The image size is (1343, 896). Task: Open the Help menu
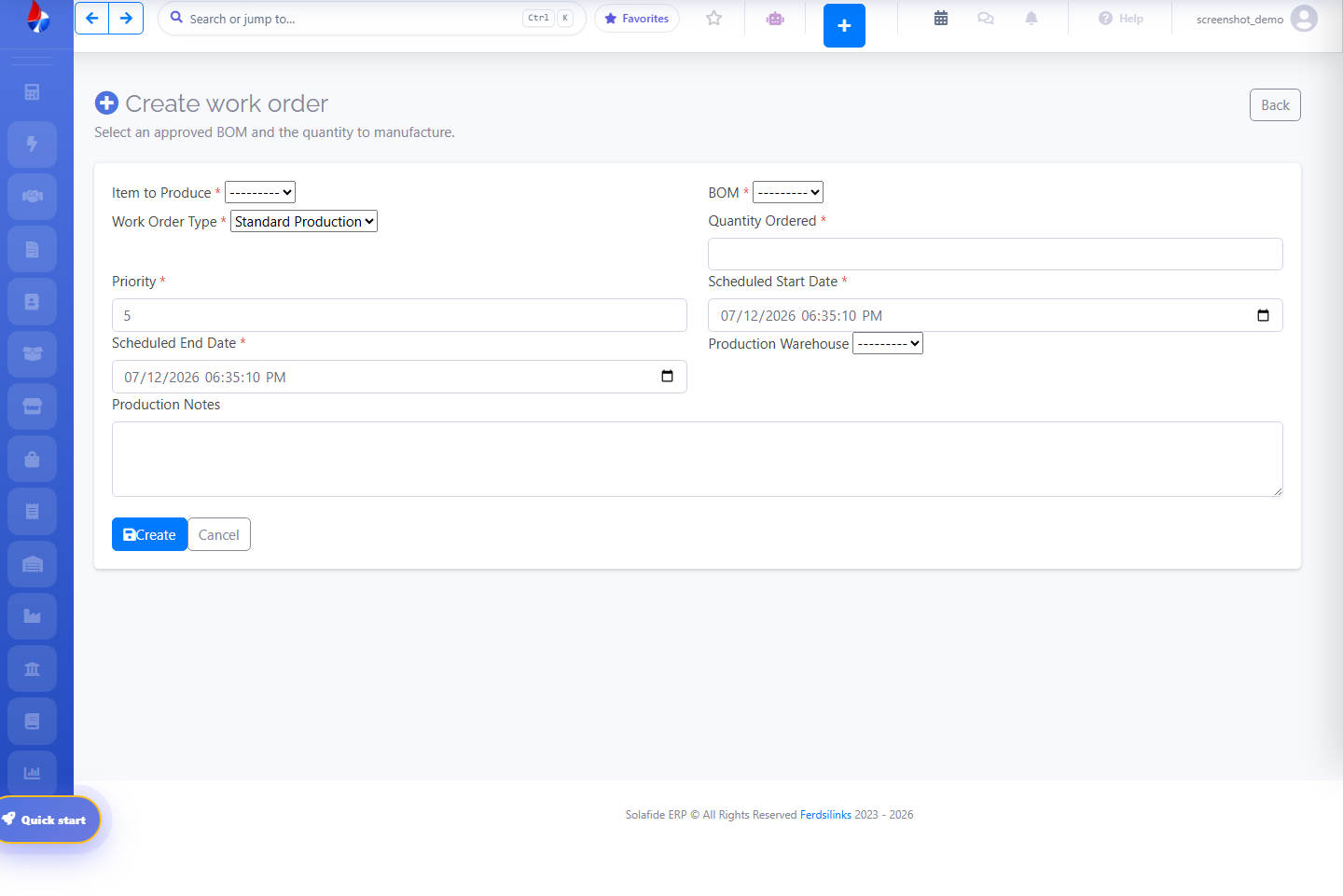[1121, 19]
